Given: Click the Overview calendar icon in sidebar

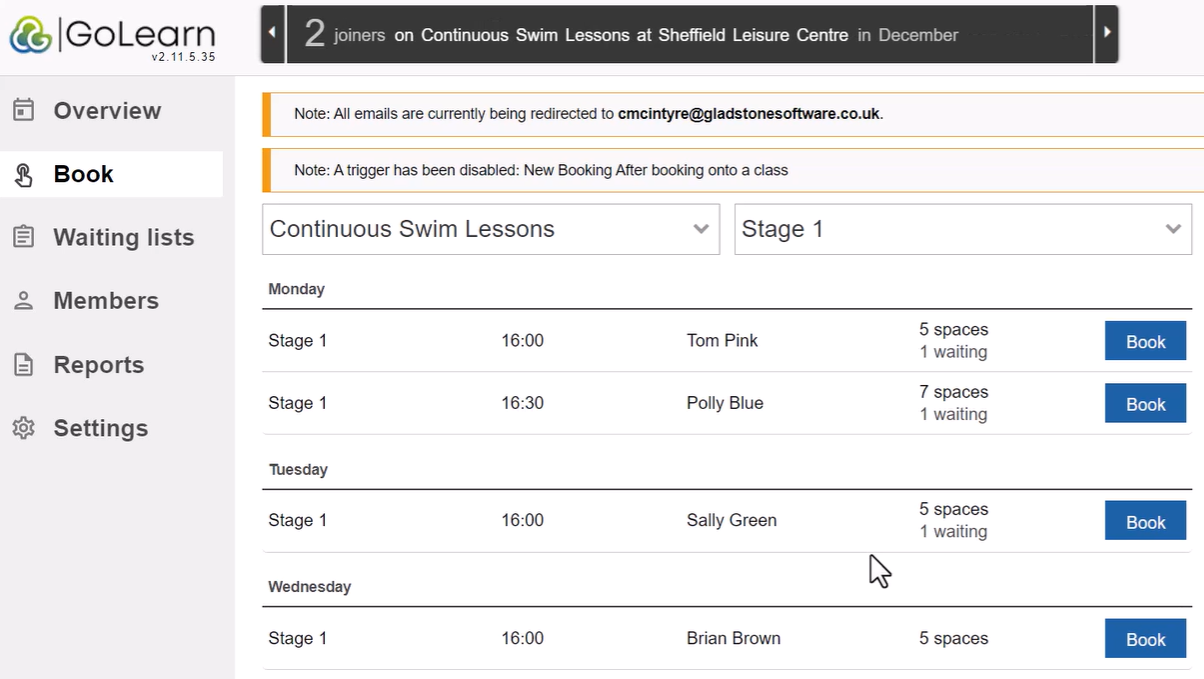Looking at the screenshot, I should [x=23, y=110].
